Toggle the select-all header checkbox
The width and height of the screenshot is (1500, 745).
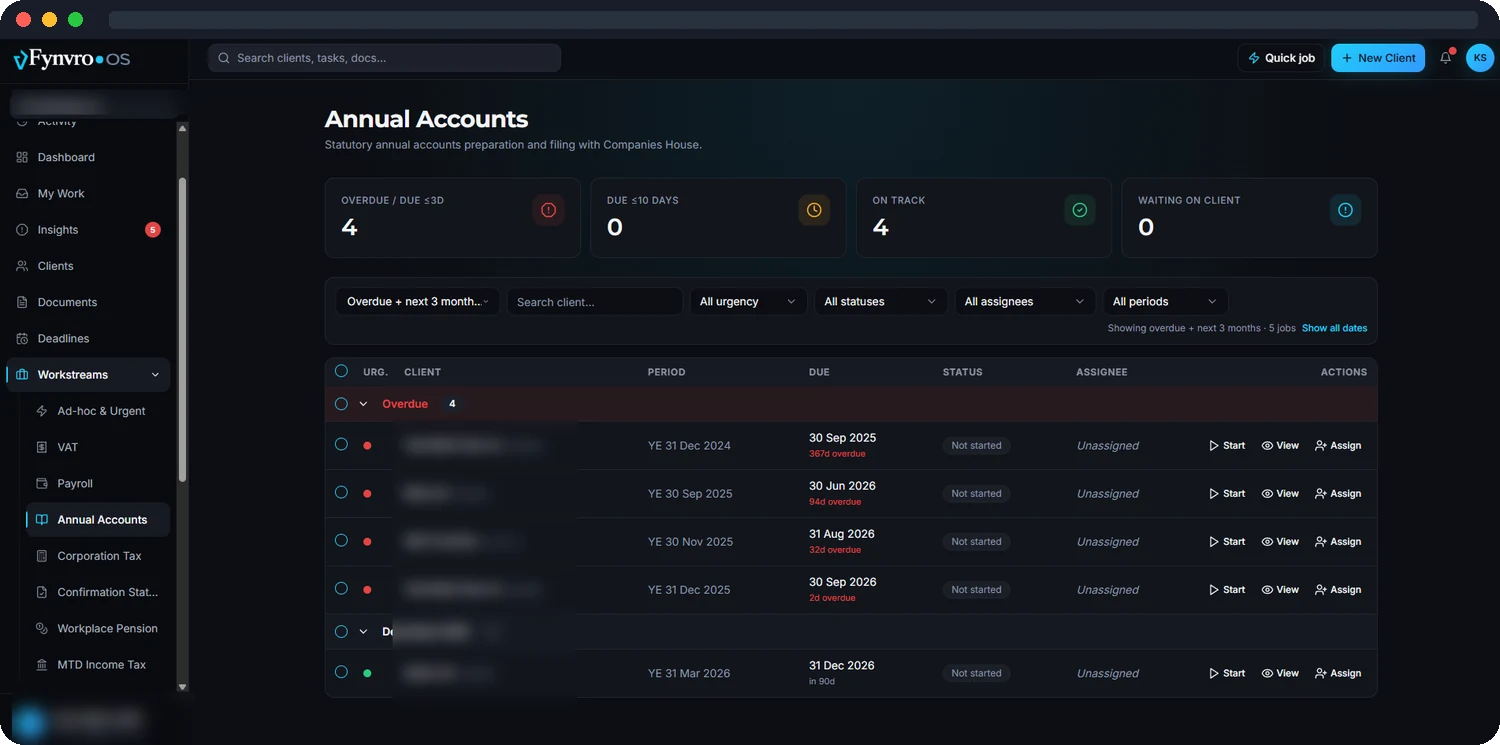pyautogui.click(x=341, y=371)
